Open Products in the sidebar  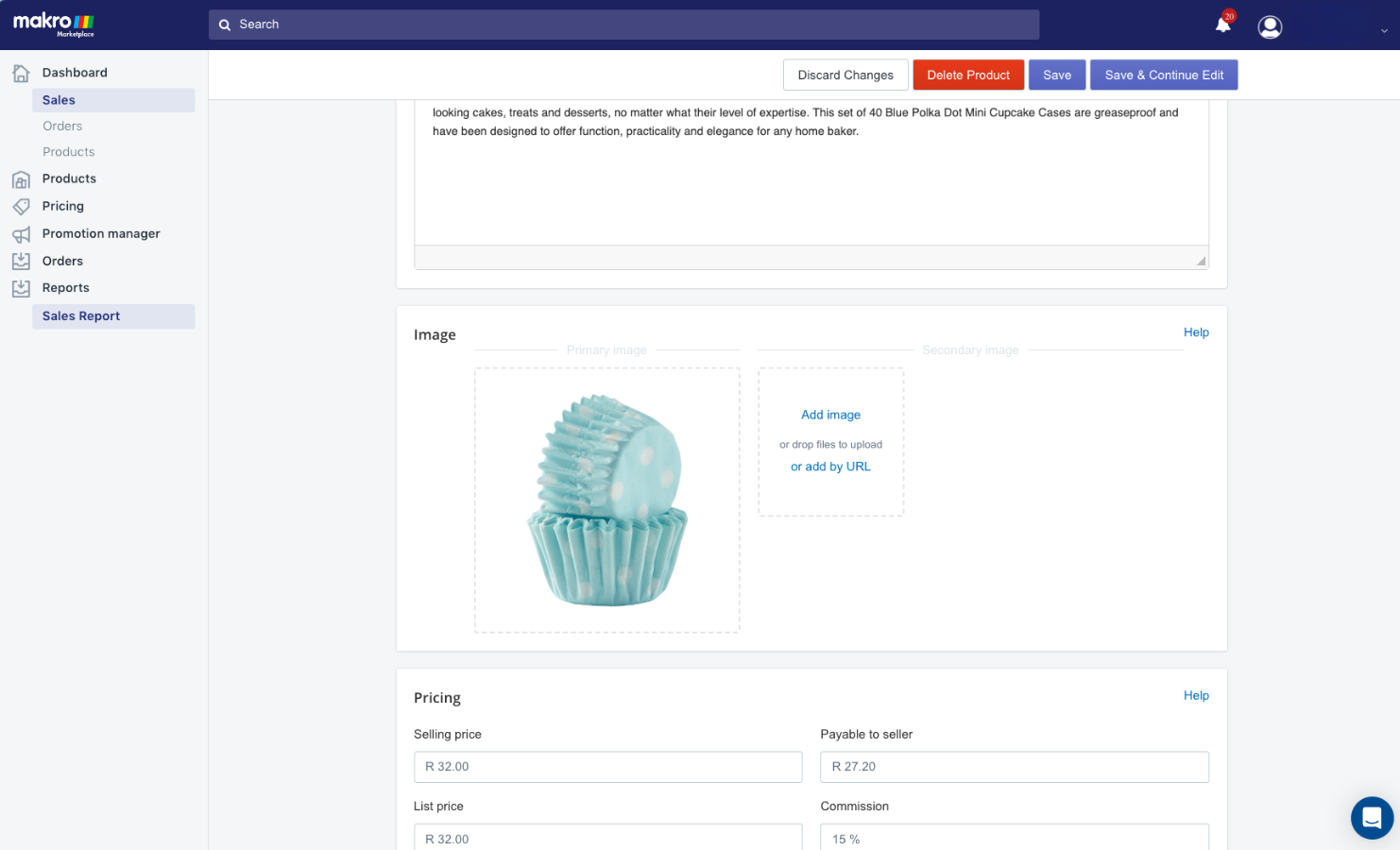click(x=69, y=178)
